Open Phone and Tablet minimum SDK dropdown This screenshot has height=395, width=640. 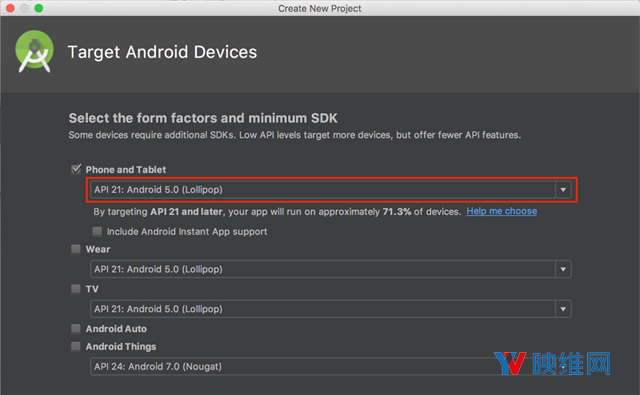(x=330, y=190)
